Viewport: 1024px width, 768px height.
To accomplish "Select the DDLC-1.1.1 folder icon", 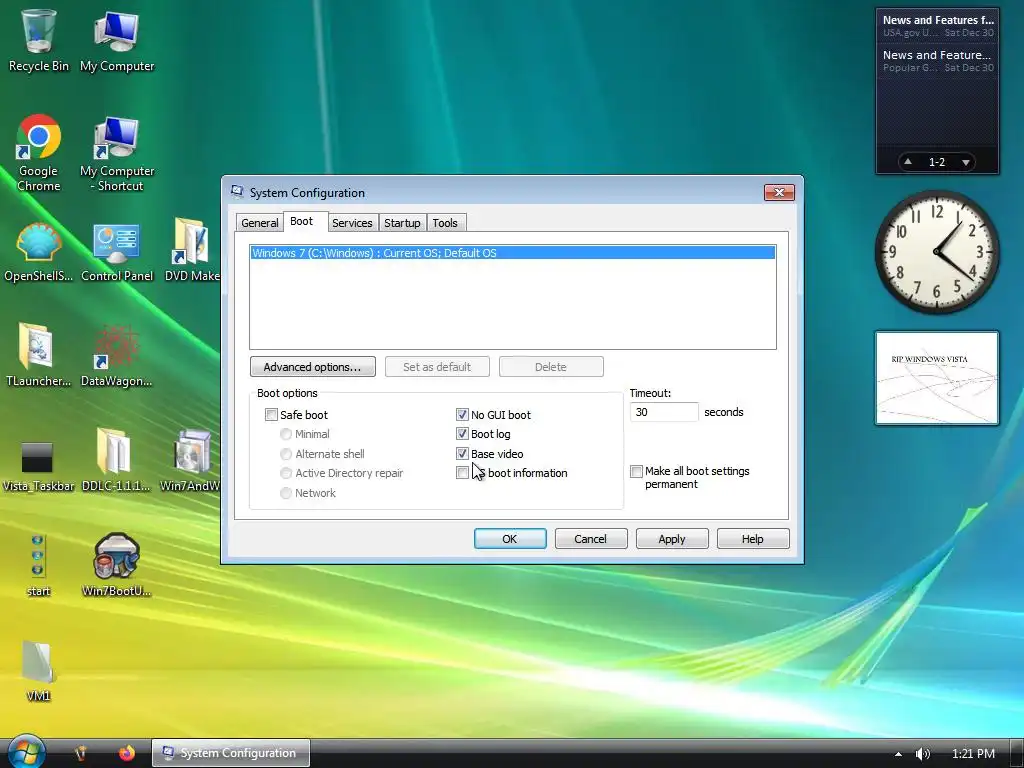I will (x=116, y=460).
